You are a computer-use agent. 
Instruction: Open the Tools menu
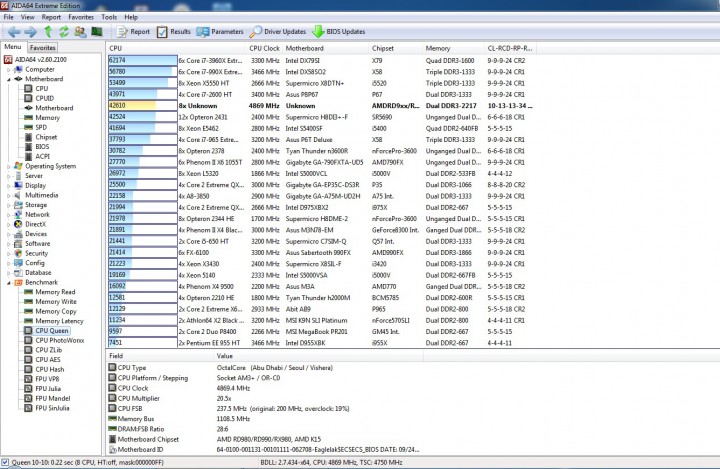pyautogui.click(x=109, y=17)
